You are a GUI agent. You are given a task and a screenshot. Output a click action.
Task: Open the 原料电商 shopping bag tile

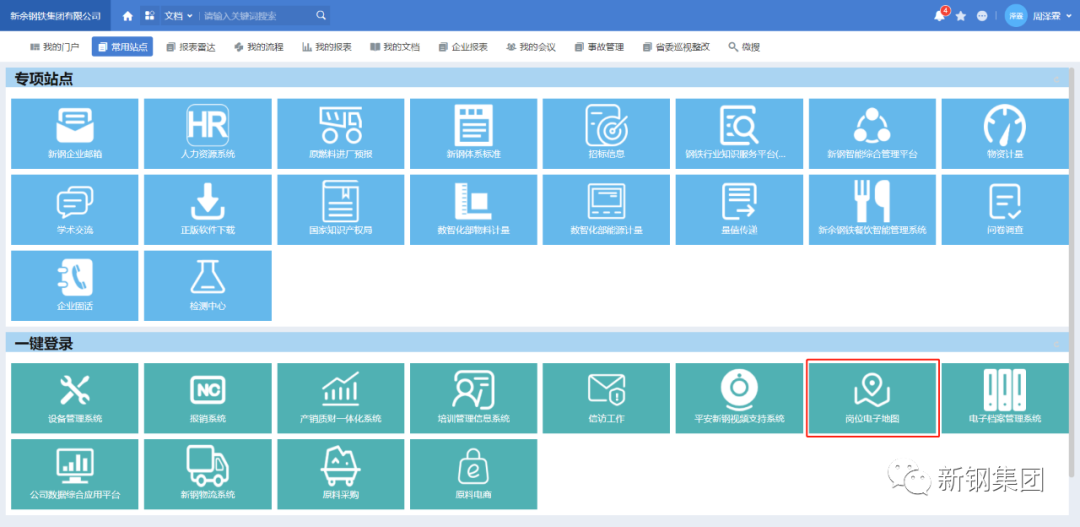pyautogui.click(x=474, y=474)
